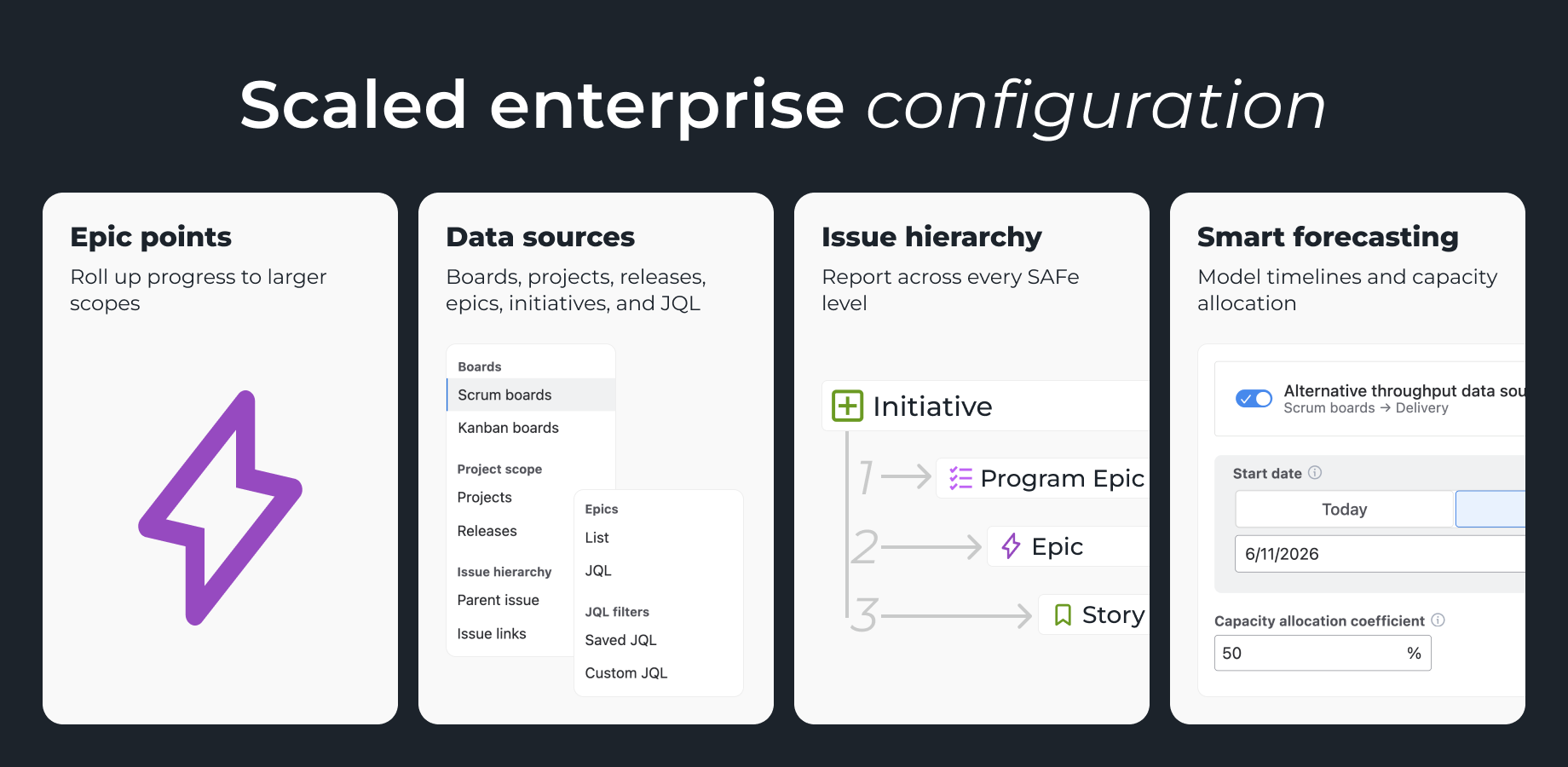Disable the Alternative throughput data source toggle

tap(1254, 398)
